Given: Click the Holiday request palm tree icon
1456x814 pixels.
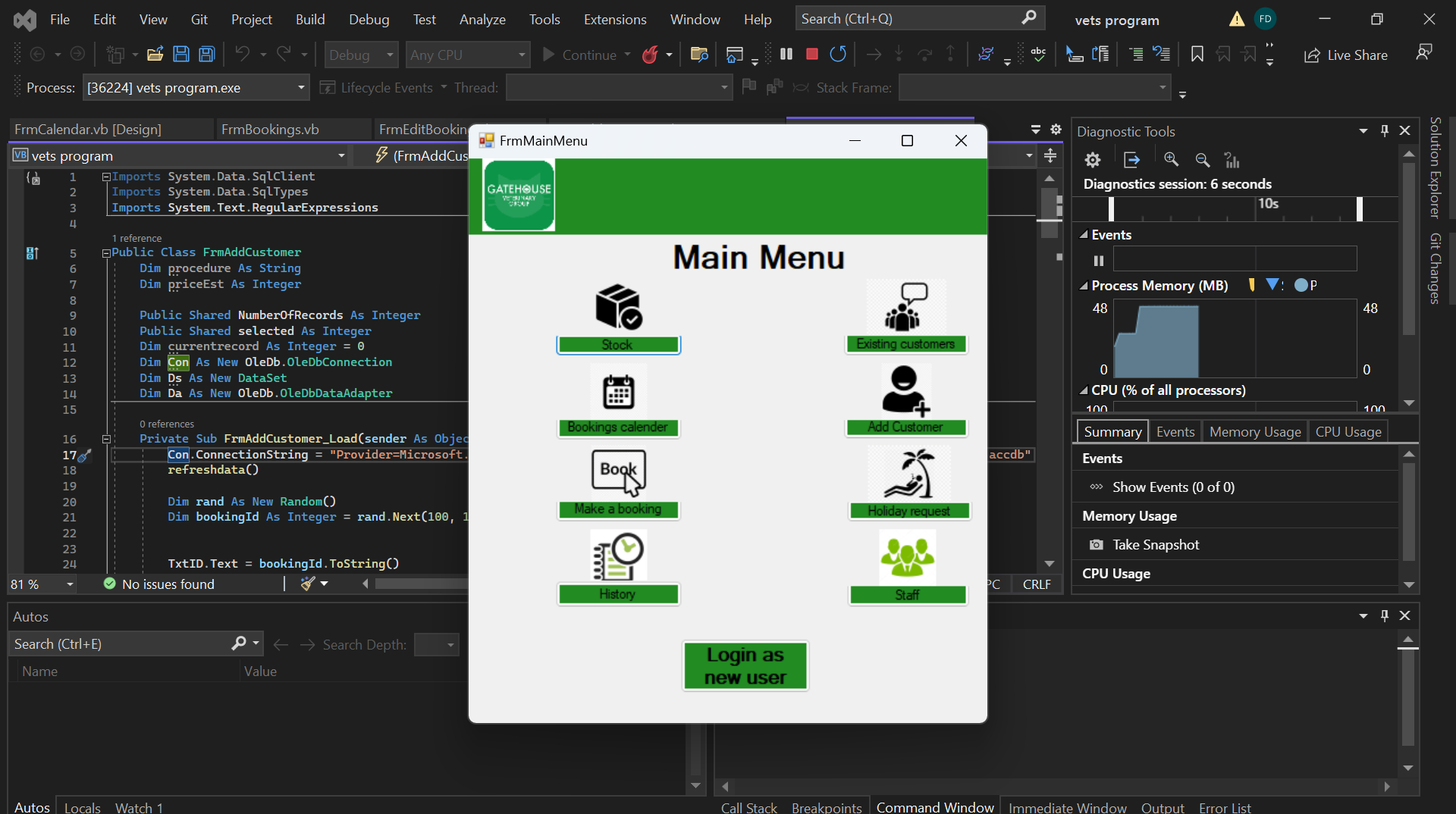Looking at the screenshot, I should click(x=908, y=473).
